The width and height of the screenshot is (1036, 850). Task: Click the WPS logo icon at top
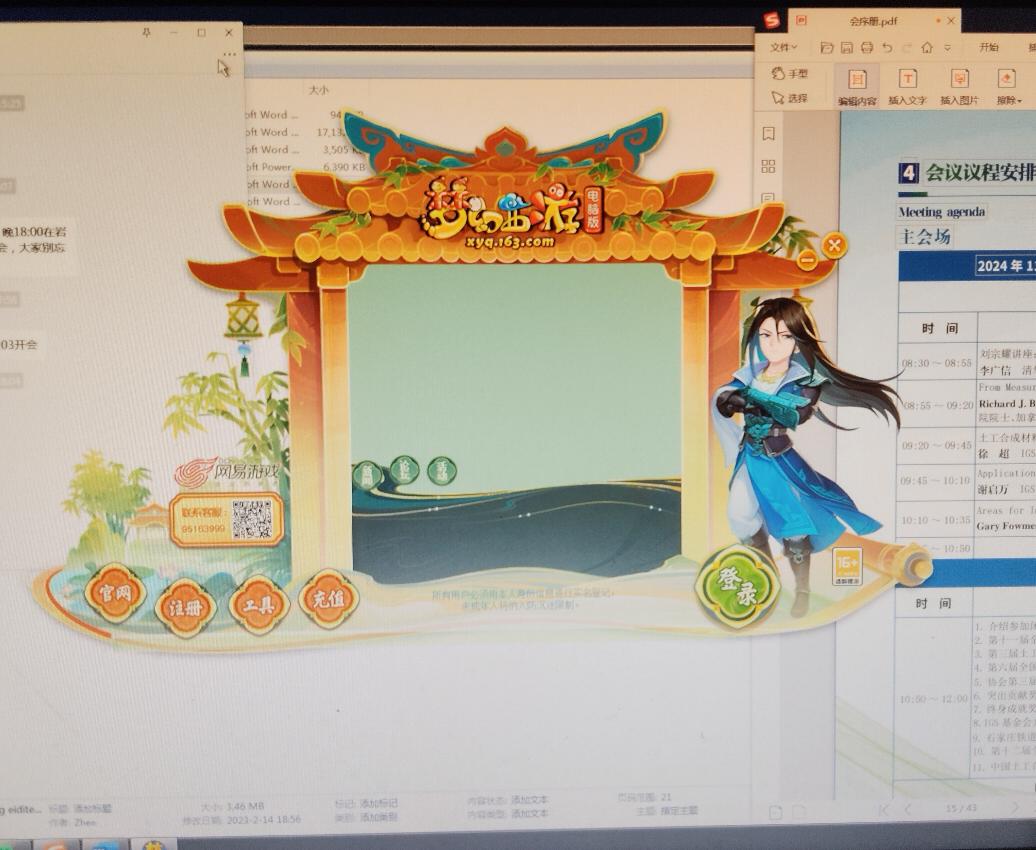tap(772, 20)
